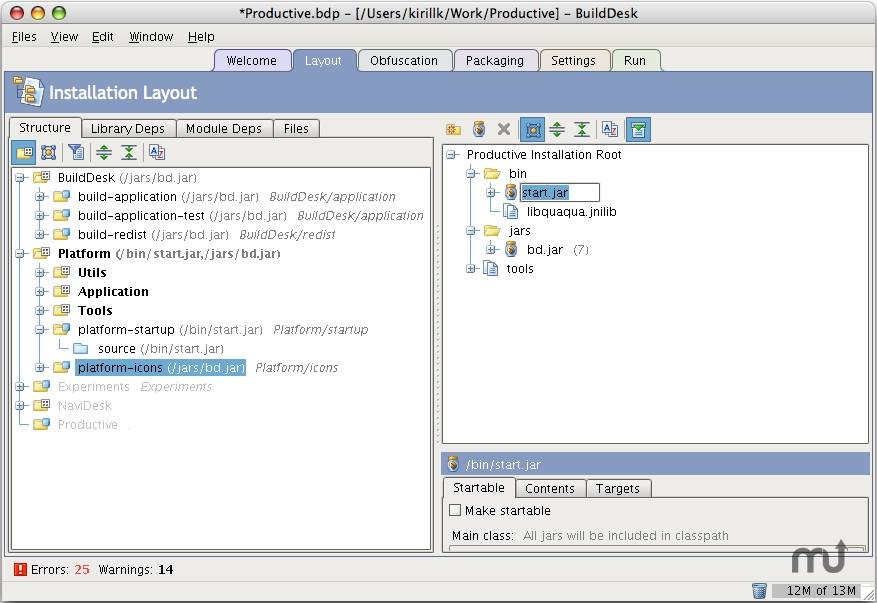The width and height of the screenshot is (877, 603).
Task: Open the Module Deps tab
Action: point(224,129)
